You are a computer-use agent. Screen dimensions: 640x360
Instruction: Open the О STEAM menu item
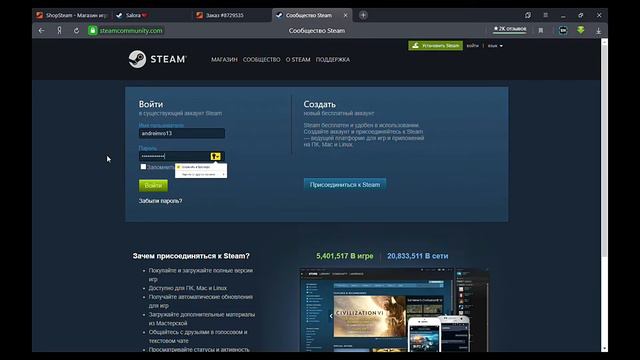click(x=298, y=60)
